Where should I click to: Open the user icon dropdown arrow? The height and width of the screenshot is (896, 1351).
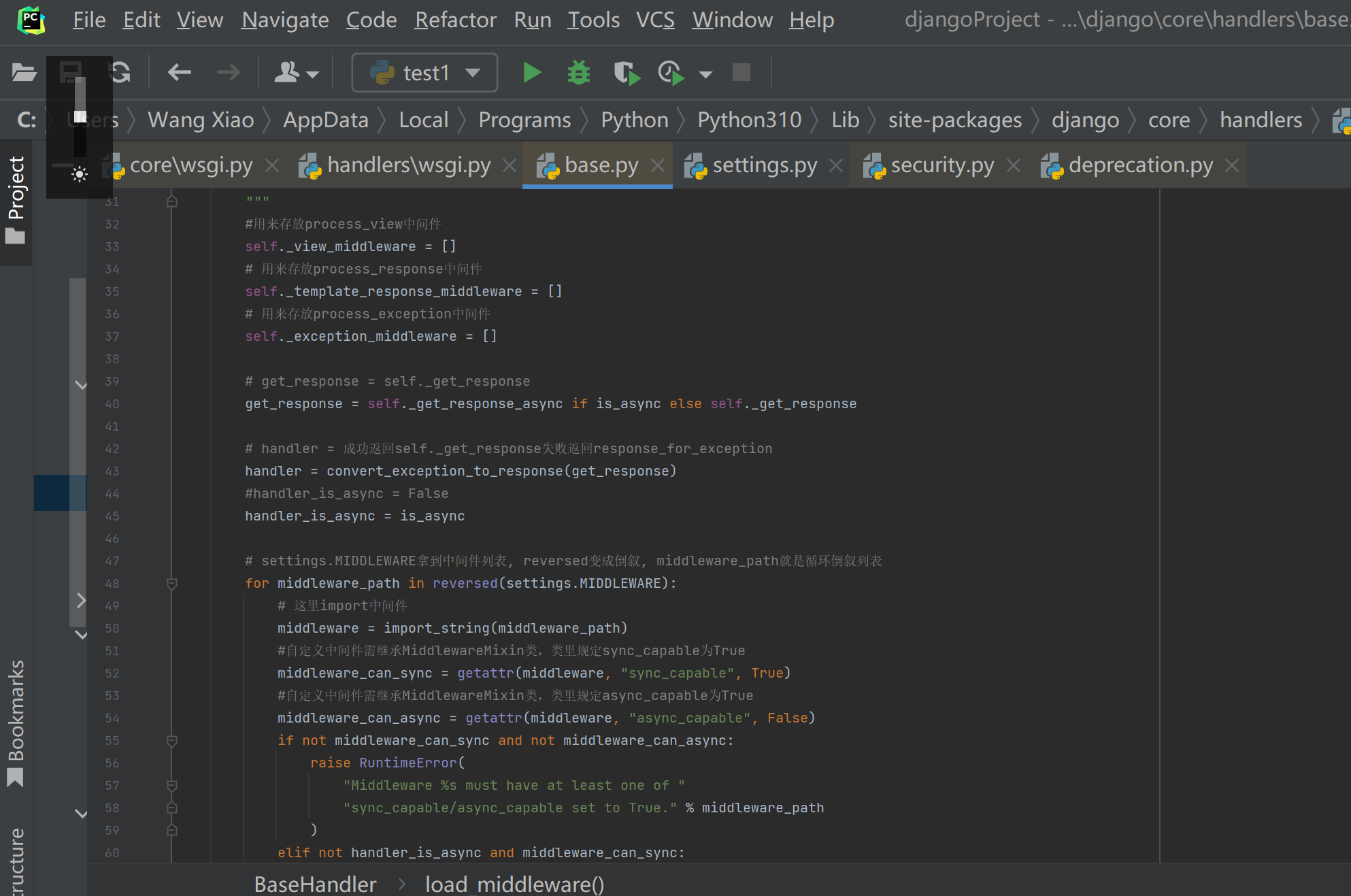313,74
